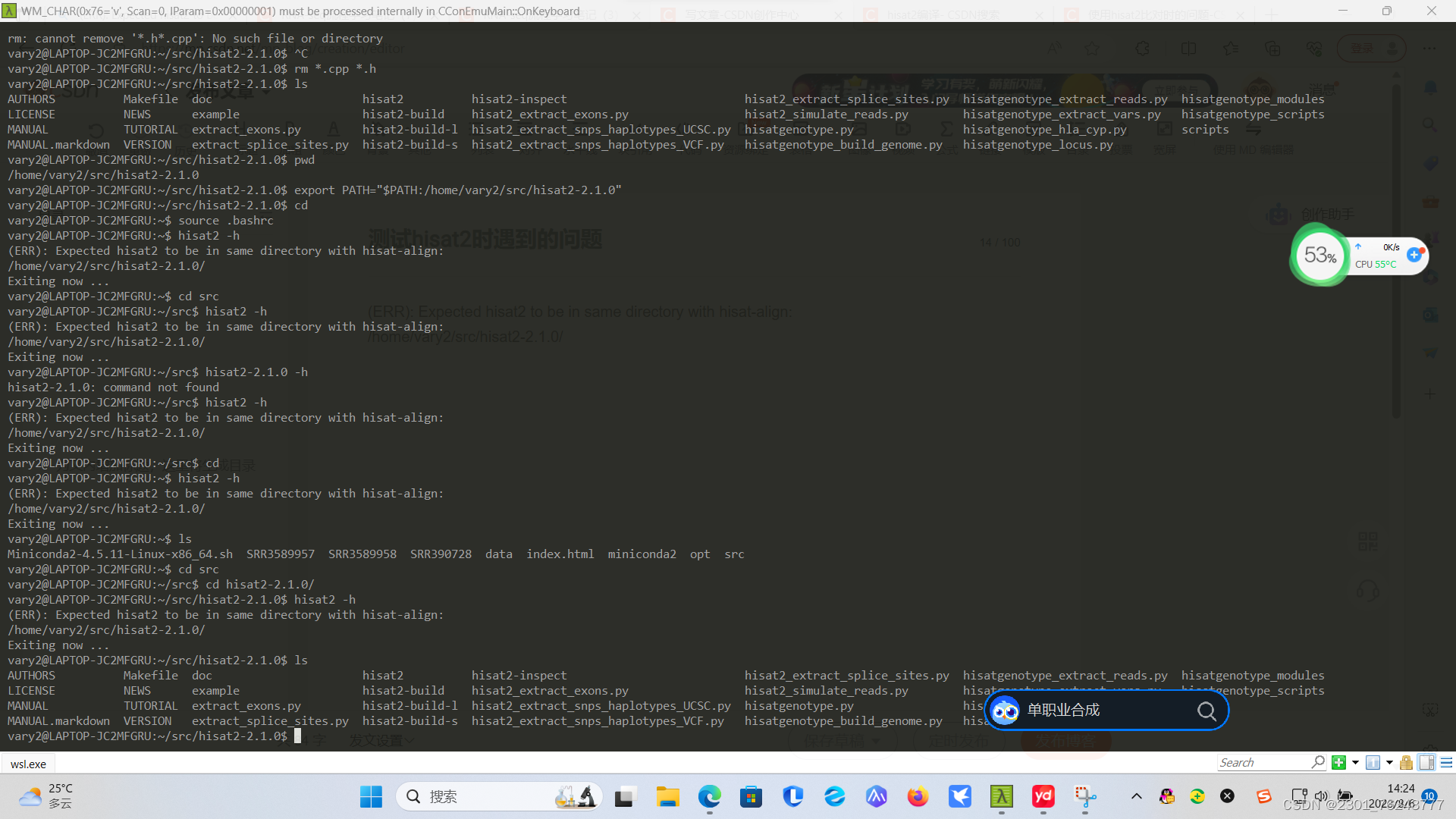Screen dimensions: 1456x819
Task: Open the dropdown beside the new console button
Action: point(1355,762)
